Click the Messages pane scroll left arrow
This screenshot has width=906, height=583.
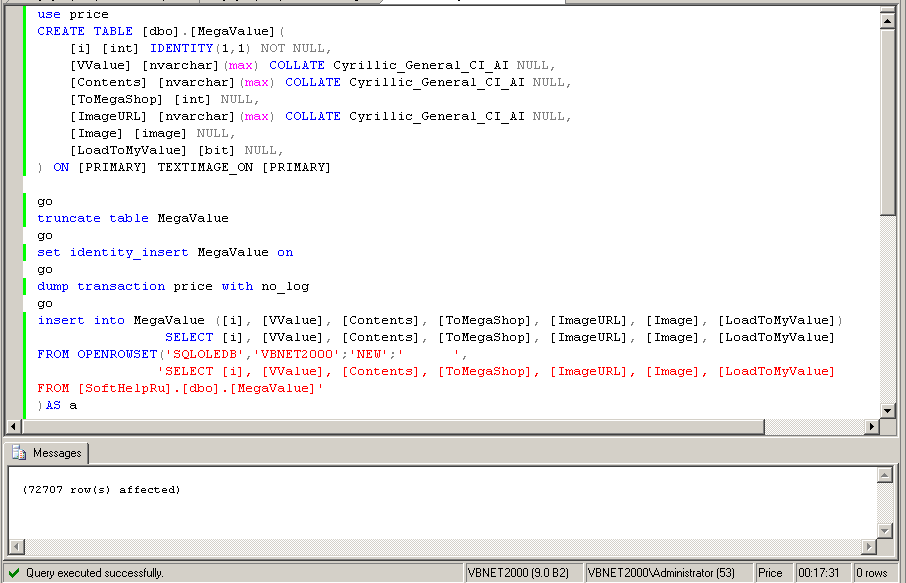tap(17, 546)
